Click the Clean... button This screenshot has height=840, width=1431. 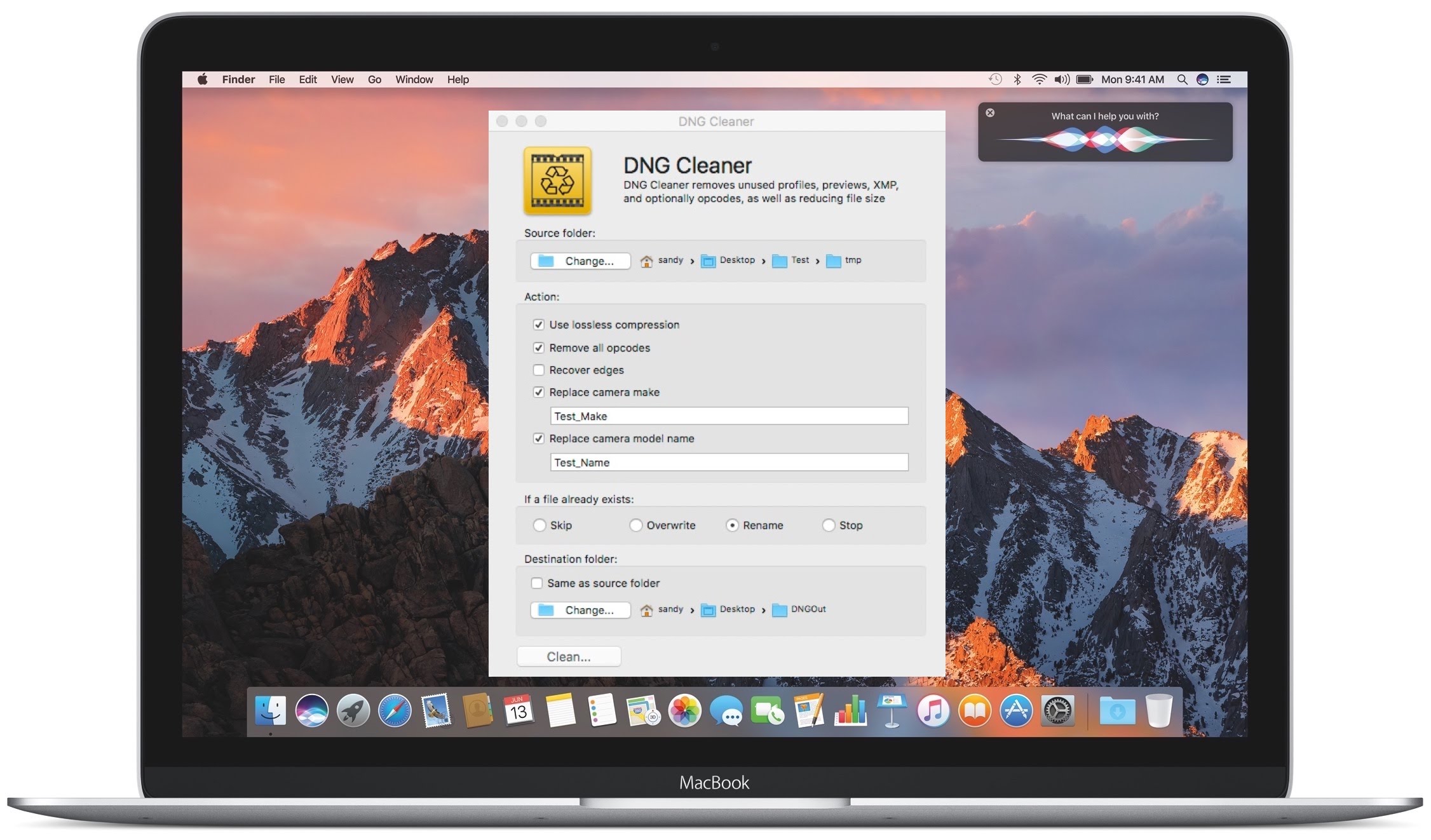click(569, 657)
